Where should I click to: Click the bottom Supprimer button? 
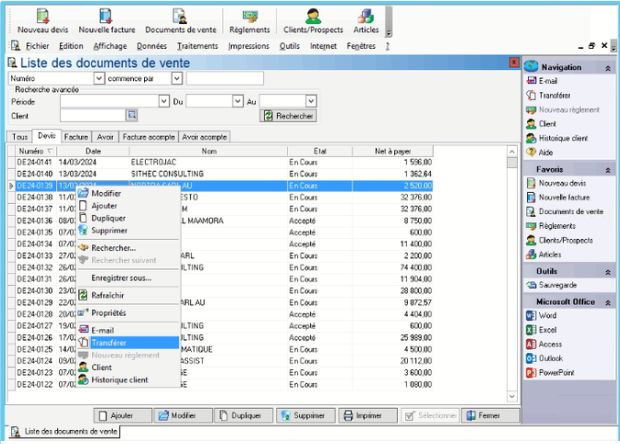(x=306, y=416)
